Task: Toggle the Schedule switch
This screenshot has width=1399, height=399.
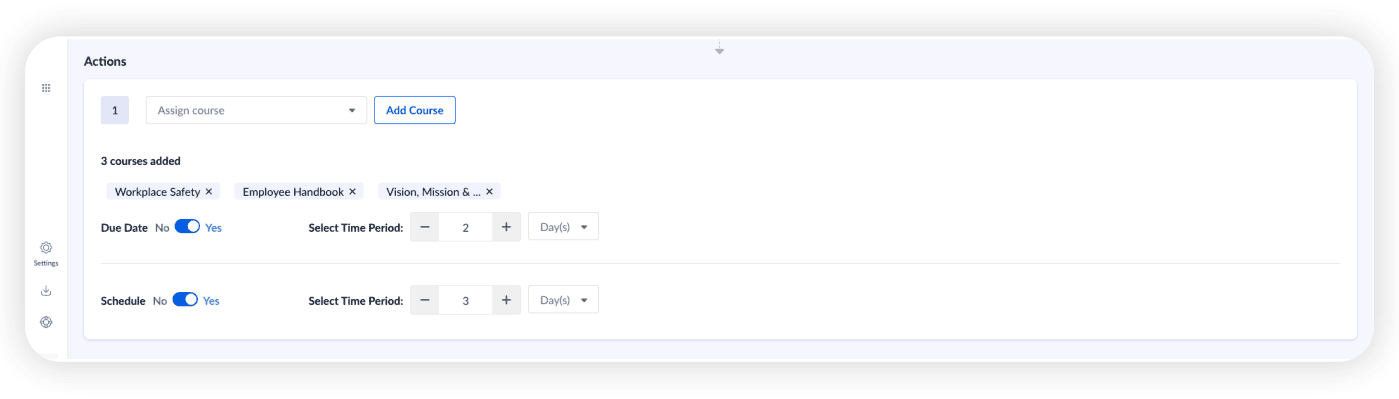Action: [185, 300]
